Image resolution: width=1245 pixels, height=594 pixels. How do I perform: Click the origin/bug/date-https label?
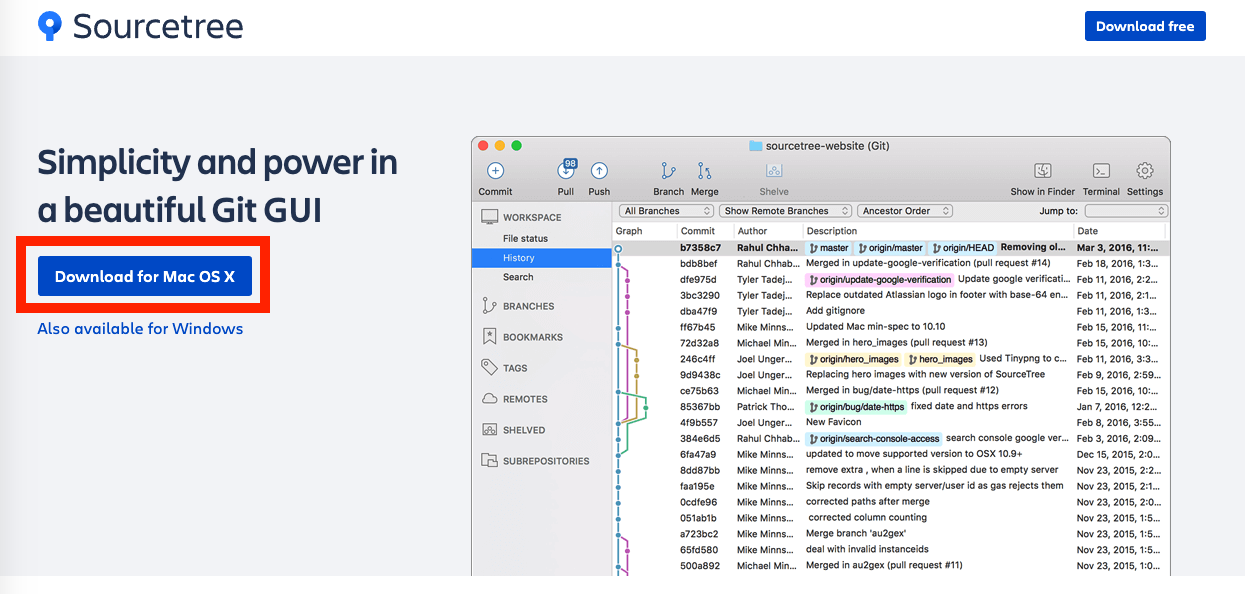coord(856,406)
